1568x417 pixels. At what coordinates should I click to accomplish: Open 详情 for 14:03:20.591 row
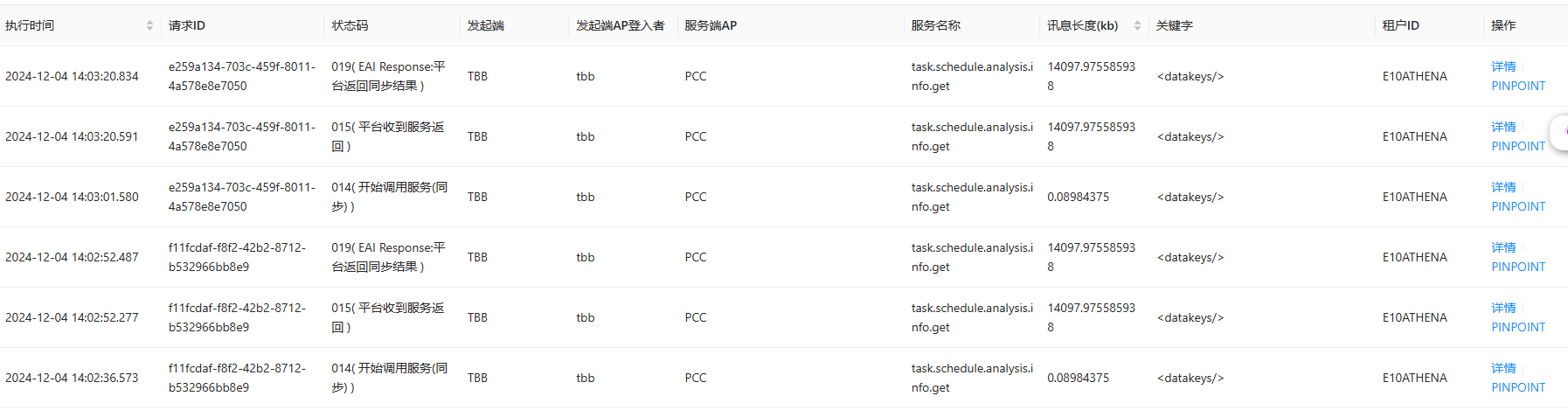tap(1503, 127)
